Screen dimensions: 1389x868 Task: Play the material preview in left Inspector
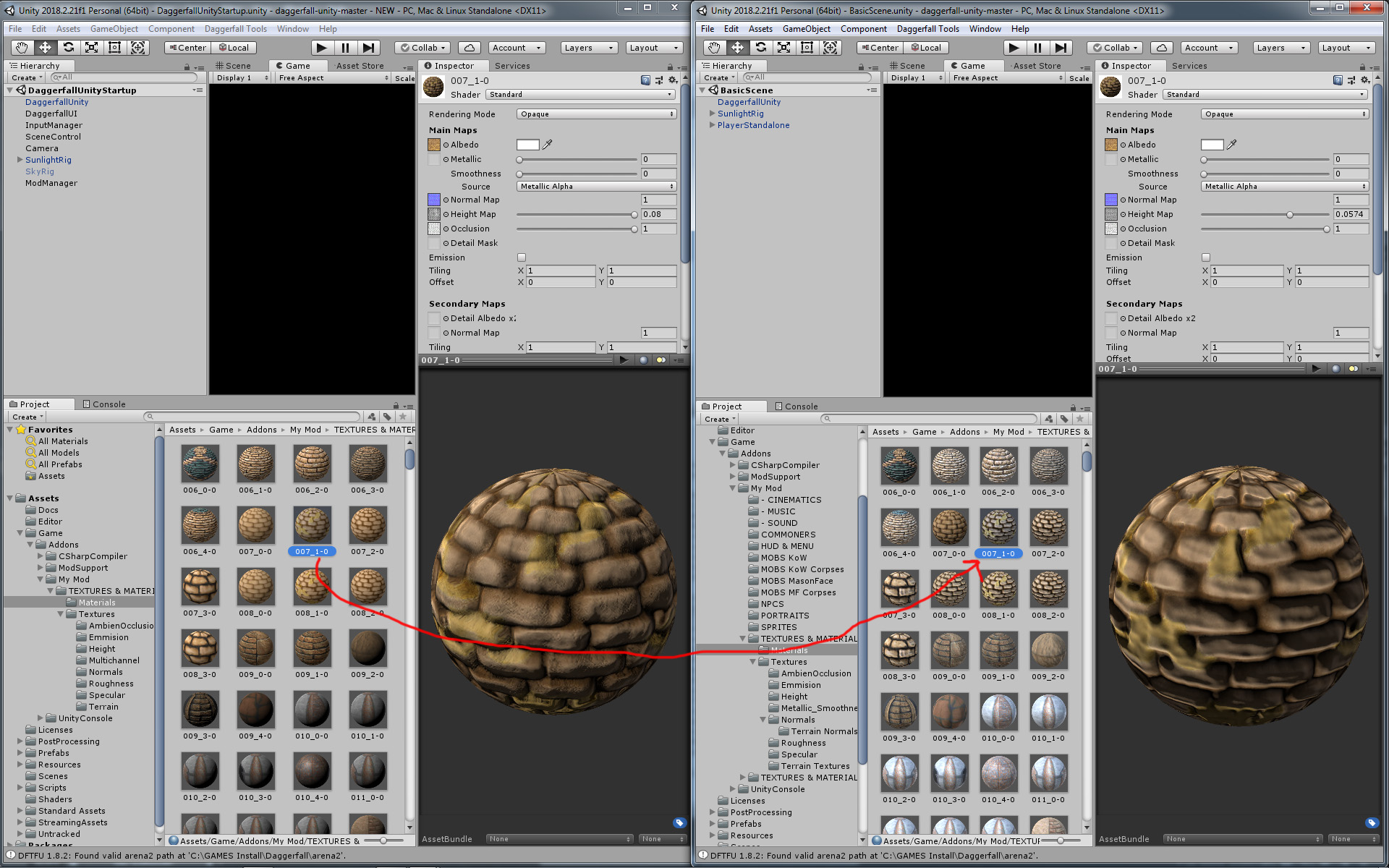coord(624,360)
